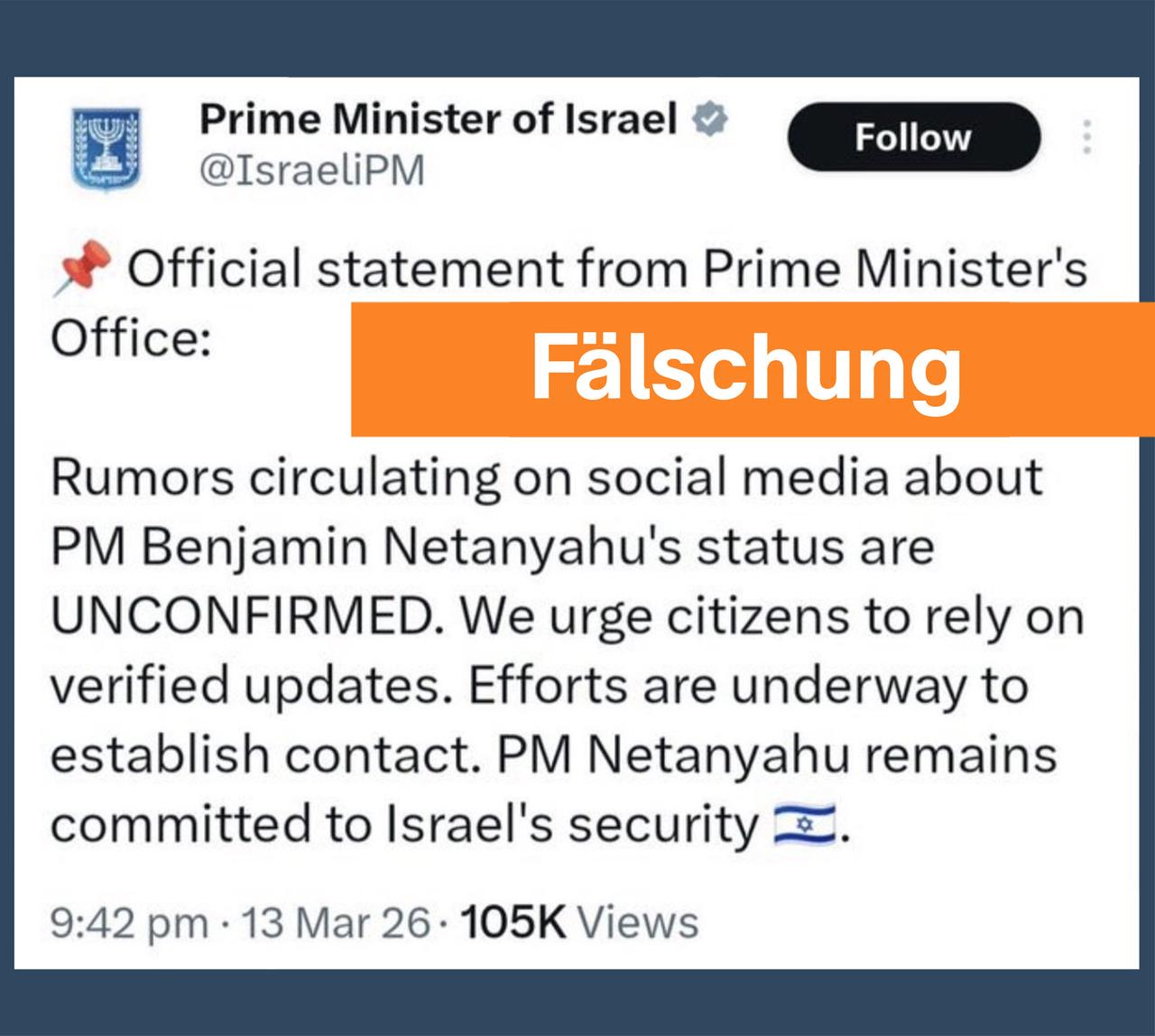The image size is (1155, 1036).
Task: Click the "PM Benjamin Netanyahu's status are" text
Action: click(x=492, y=547)
